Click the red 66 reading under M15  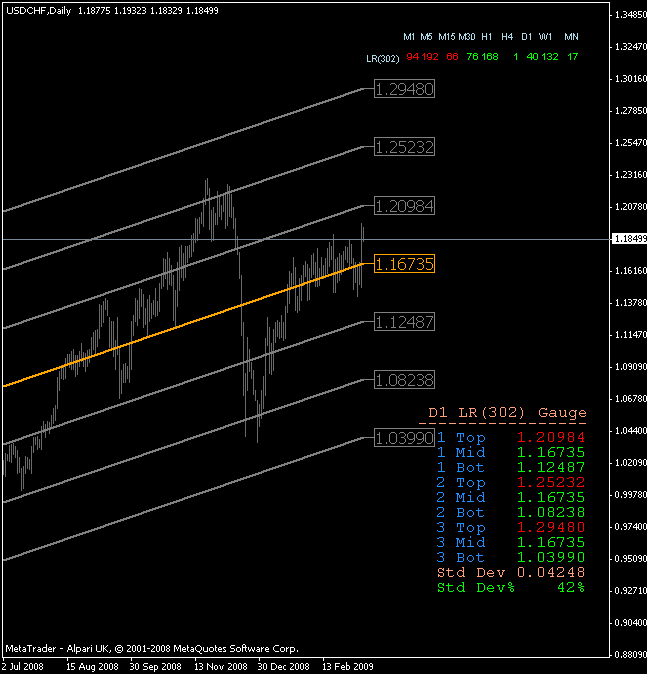coord(452,57)
